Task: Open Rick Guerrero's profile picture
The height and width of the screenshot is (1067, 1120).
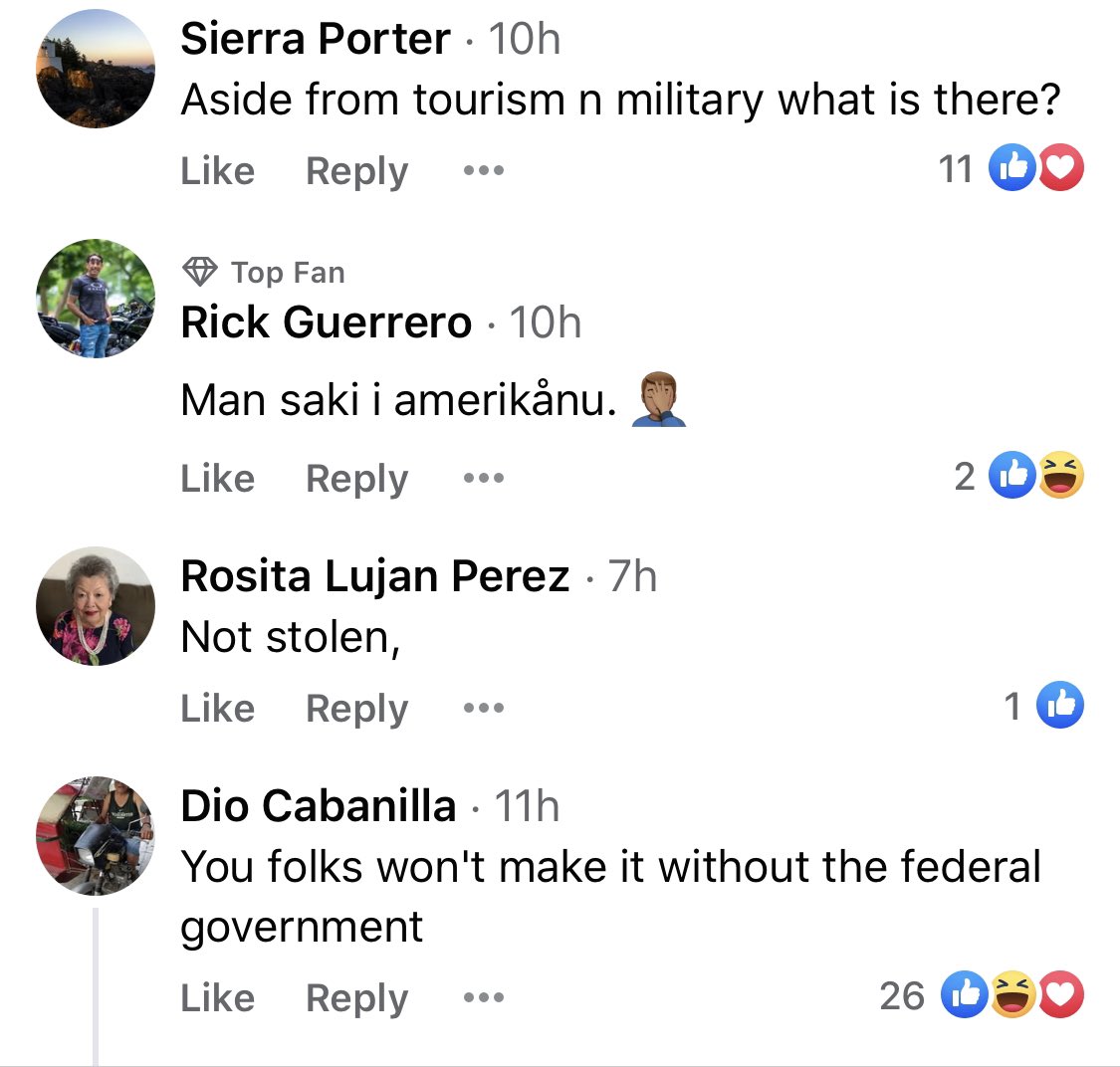Action: [x=96, y=299]
